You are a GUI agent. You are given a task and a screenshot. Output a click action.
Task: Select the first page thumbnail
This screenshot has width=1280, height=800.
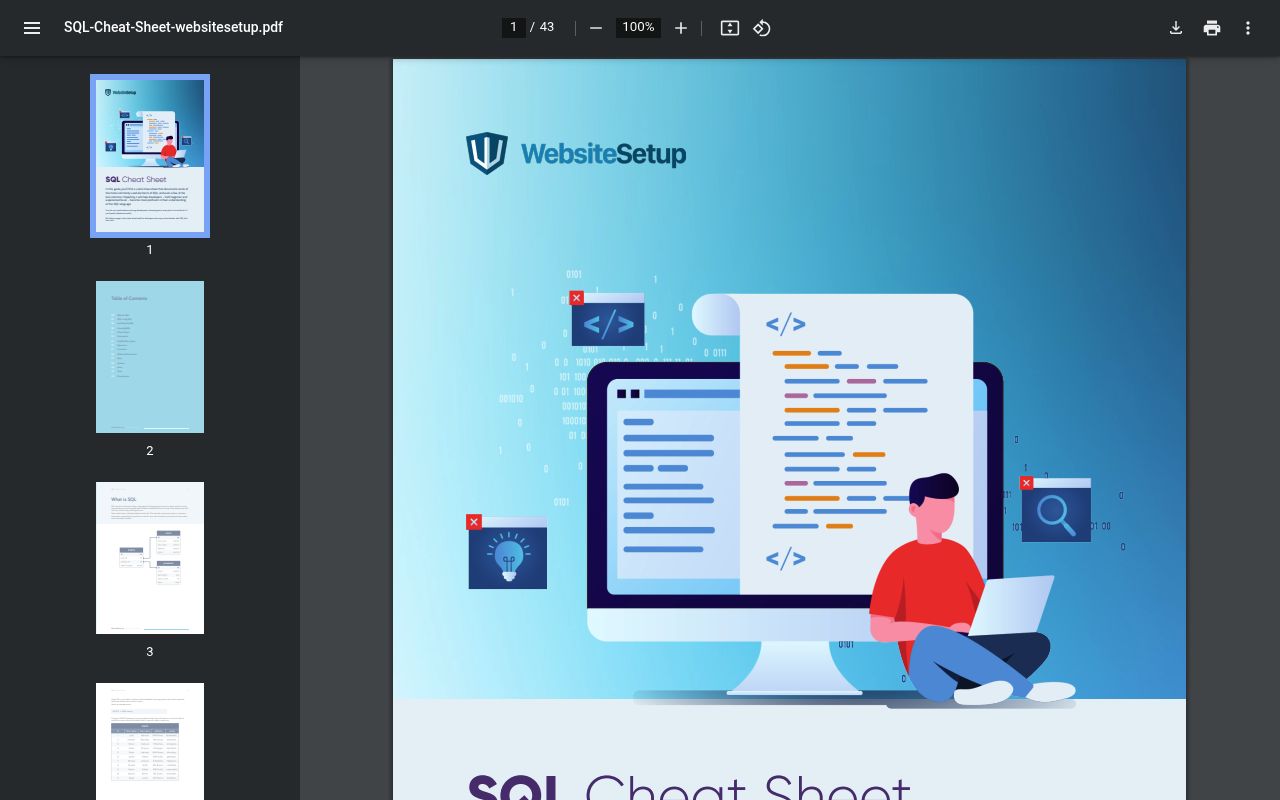pos(149,155)
